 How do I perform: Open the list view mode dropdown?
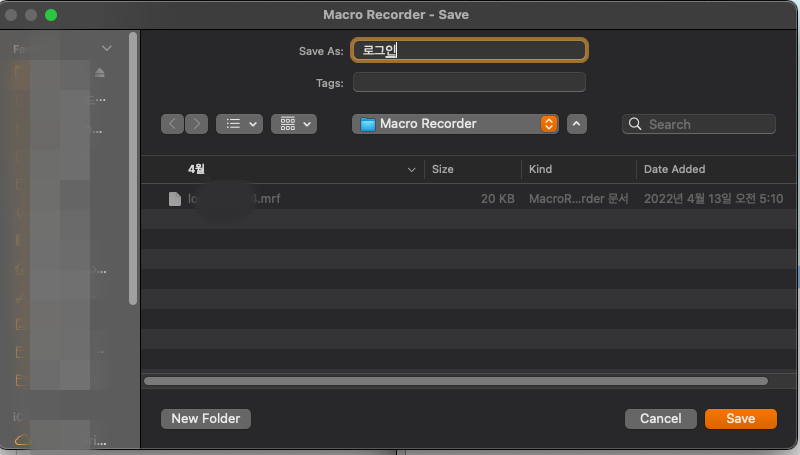[239, 124]
